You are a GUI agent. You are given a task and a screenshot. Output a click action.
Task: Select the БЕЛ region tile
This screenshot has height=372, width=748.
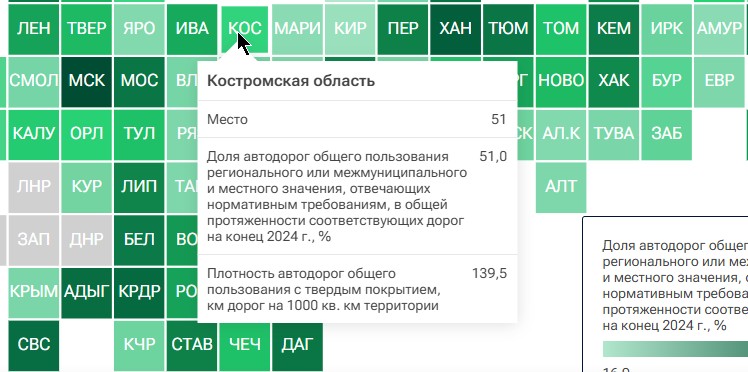[139, 240]
